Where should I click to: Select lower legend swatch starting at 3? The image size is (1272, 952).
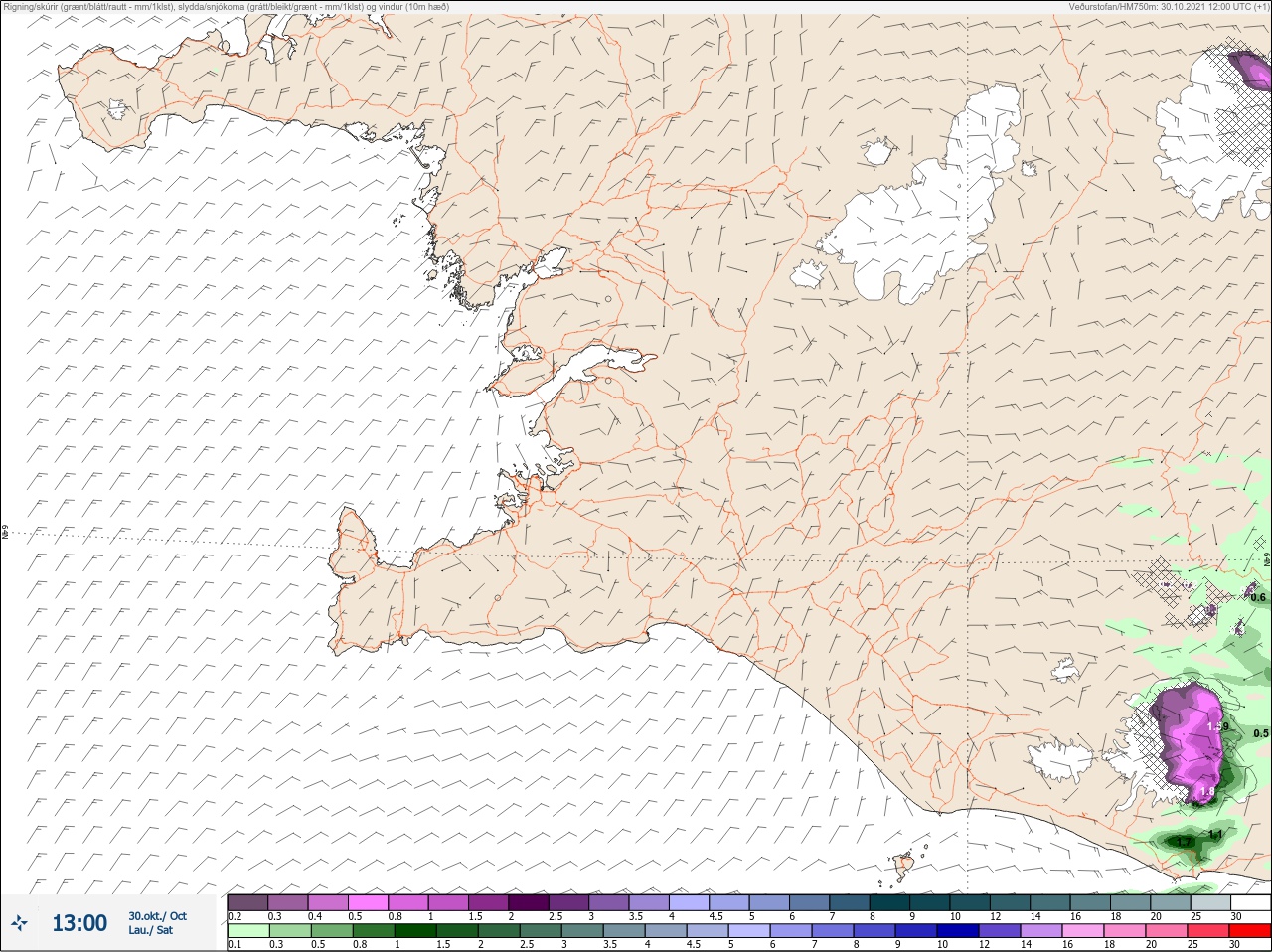(582, 931)
